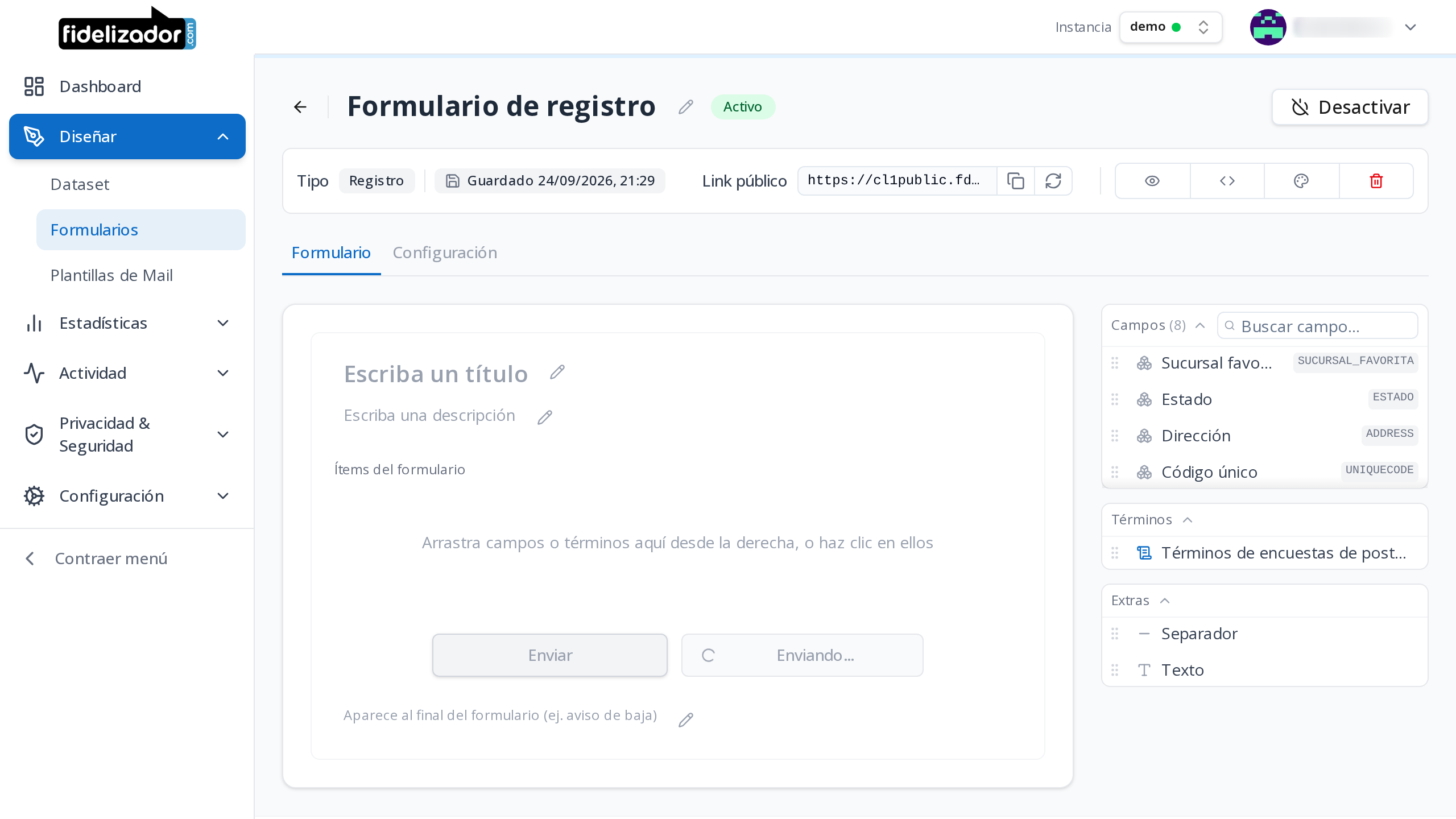Expand the Estadísticas menu
This screenshot has height=819, width=1456.
[x=127, y=323]
